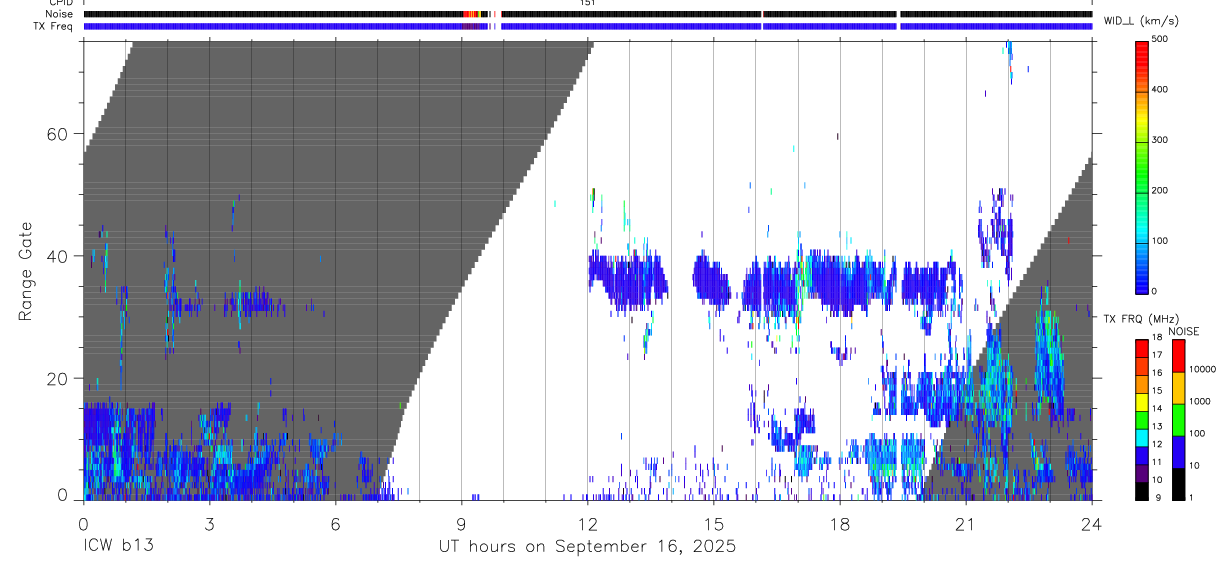Select the 200 tick on the width colorbar
Image resolution: width=1228 pixels, height=567 pixels.
1160,190
